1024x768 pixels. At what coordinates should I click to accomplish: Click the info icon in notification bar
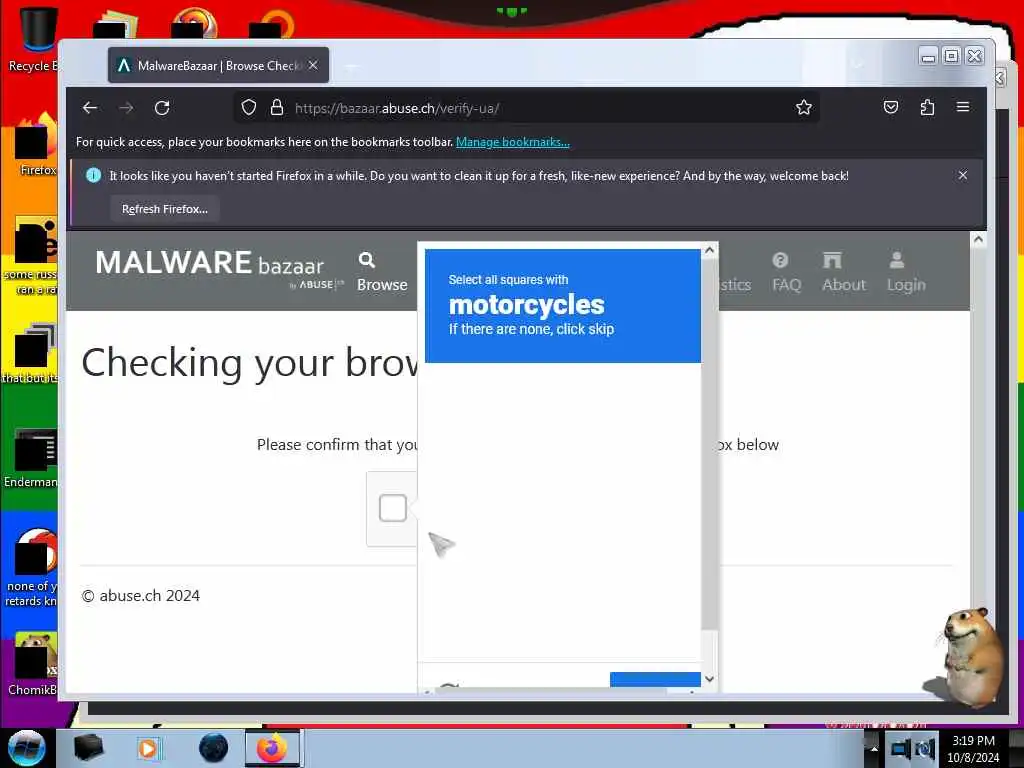click(x=93, y=176)
